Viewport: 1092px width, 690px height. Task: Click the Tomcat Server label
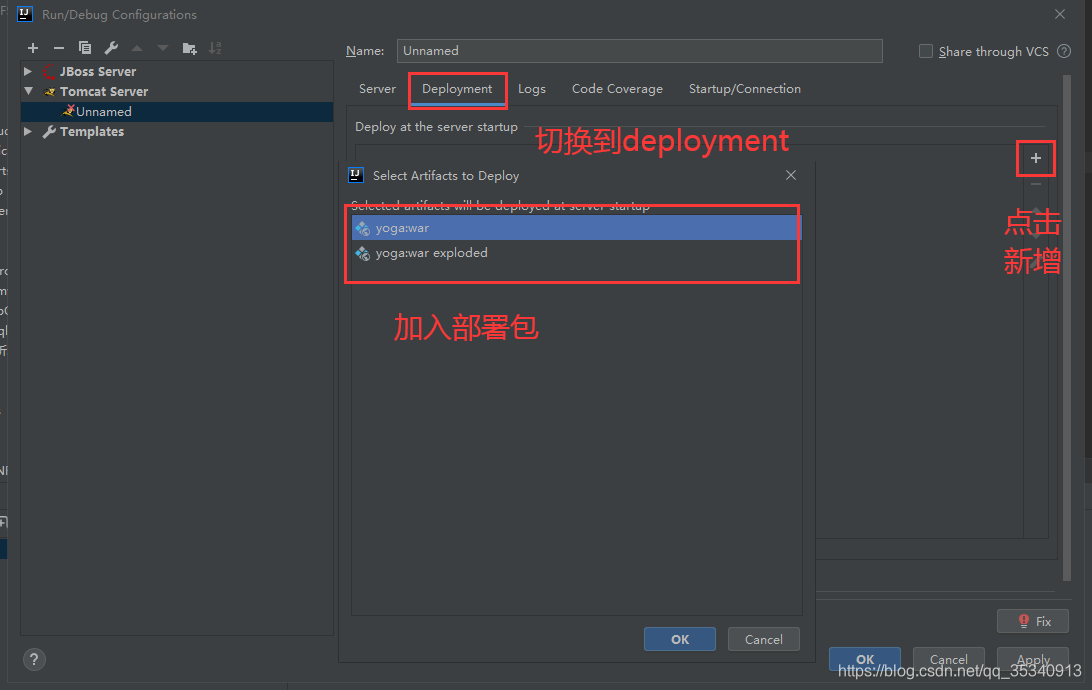click(x=104, y=92)
